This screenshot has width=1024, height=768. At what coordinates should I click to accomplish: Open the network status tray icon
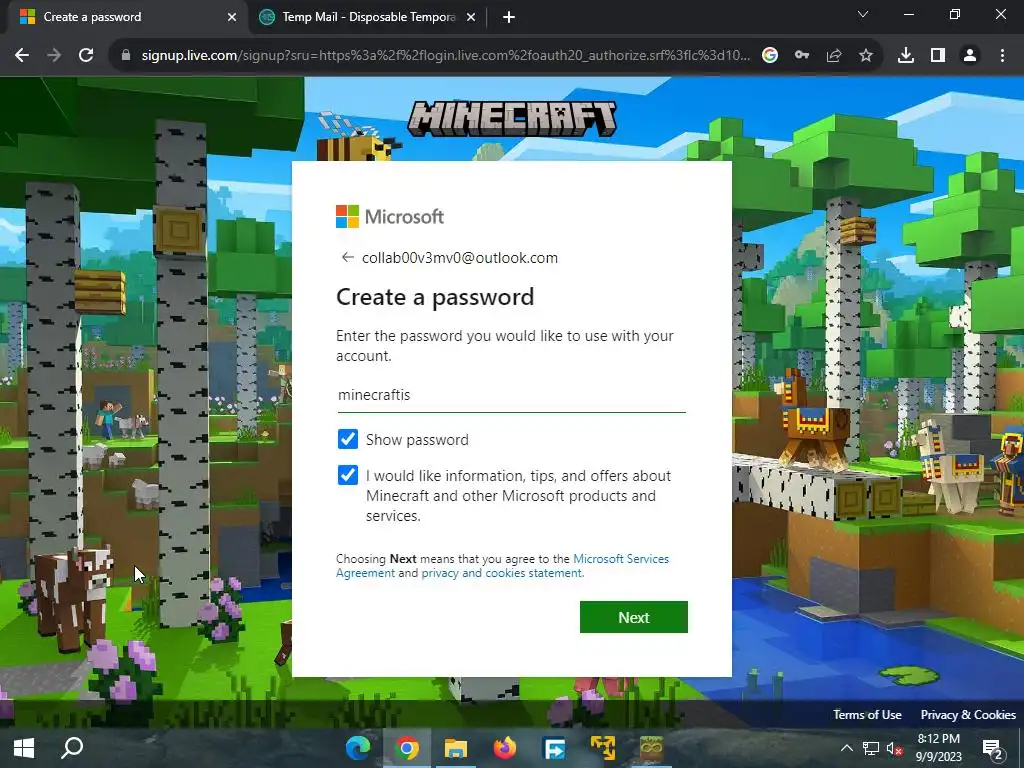coord(871,748)
